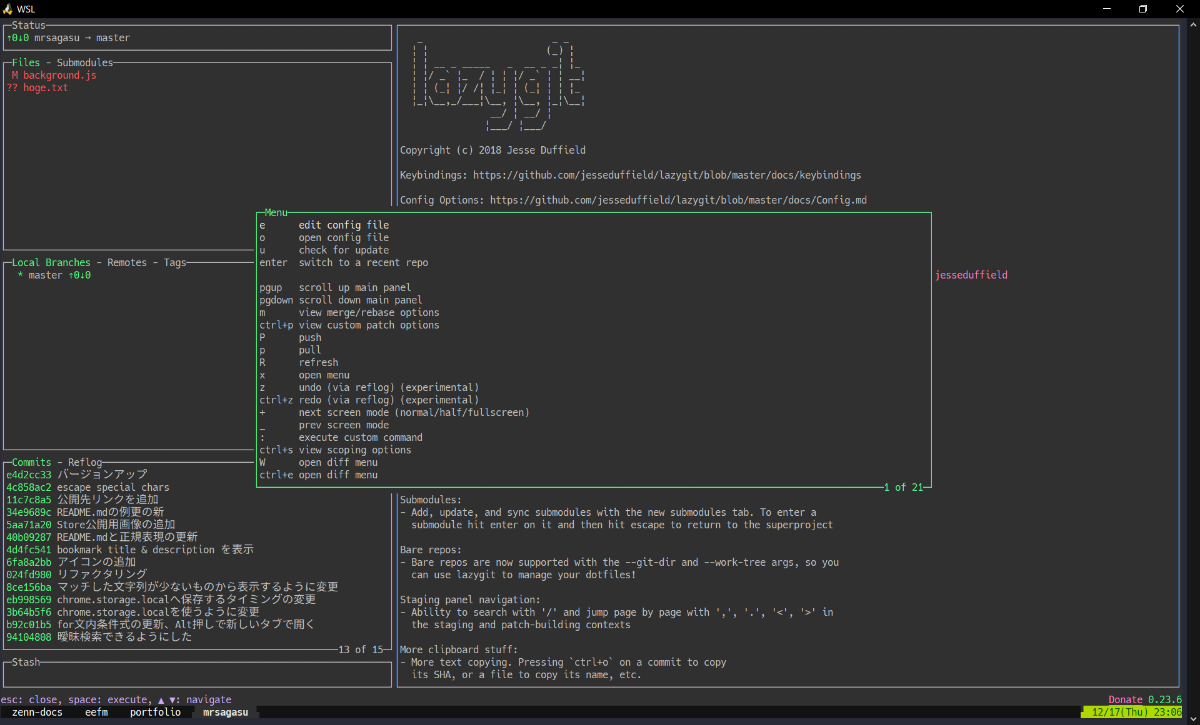Screen dimensions: 1200x725
Task: Switch to portfolio tmux window
Action: point(155,713)
